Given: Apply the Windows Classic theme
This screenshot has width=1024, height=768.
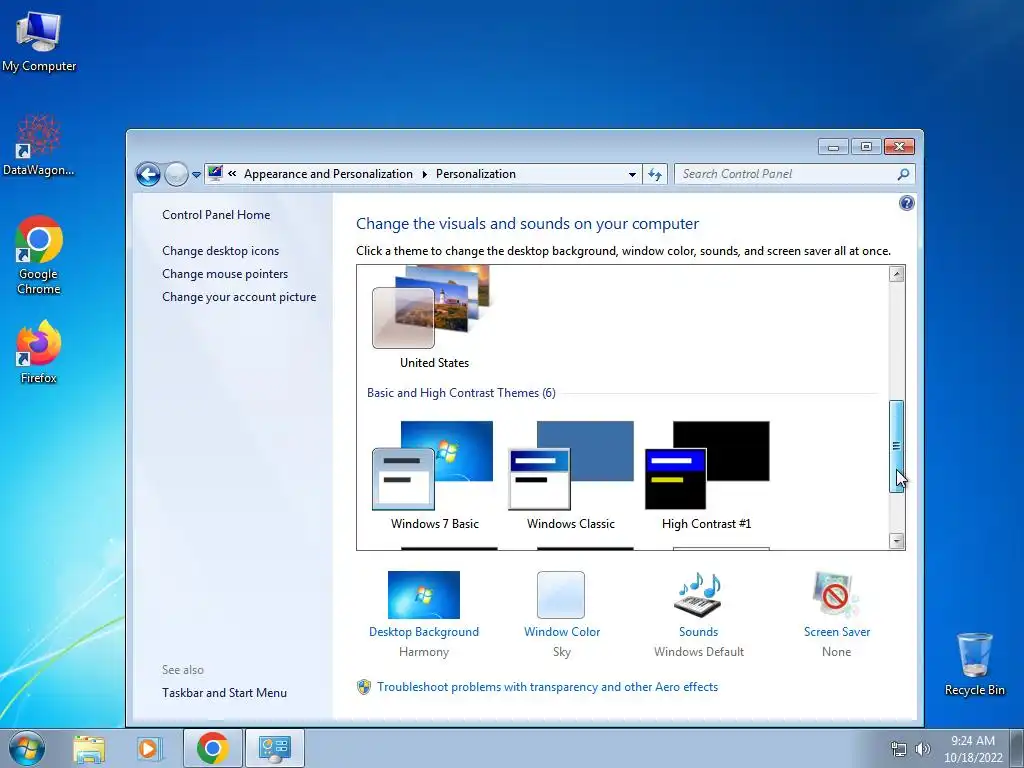Looking at the screenshot, I should pyautogui.click(x=571, y=475).
